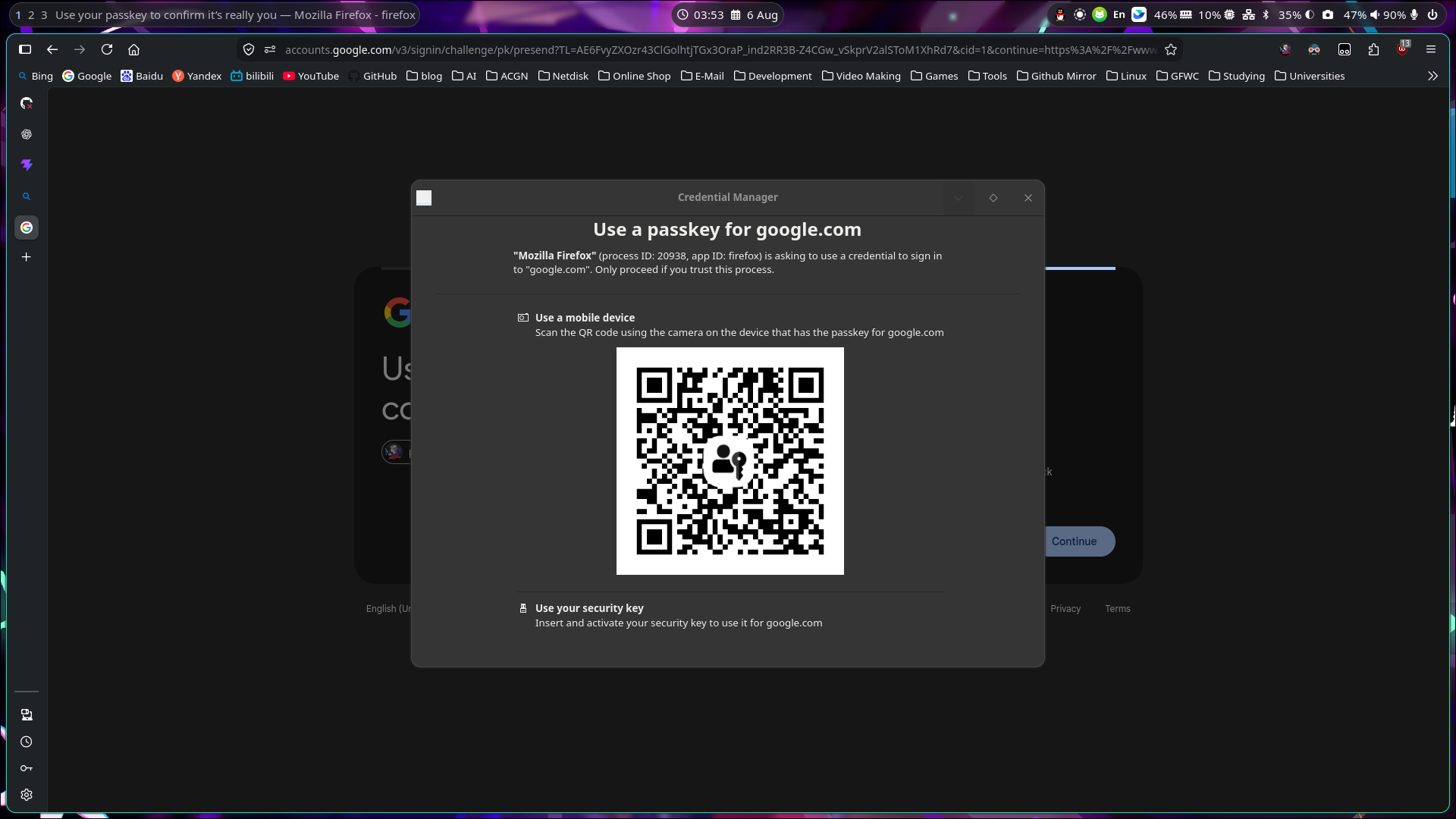Expand the Video Making bookmarks folder
Screen dimensions: 1456x819
point(861,76)
